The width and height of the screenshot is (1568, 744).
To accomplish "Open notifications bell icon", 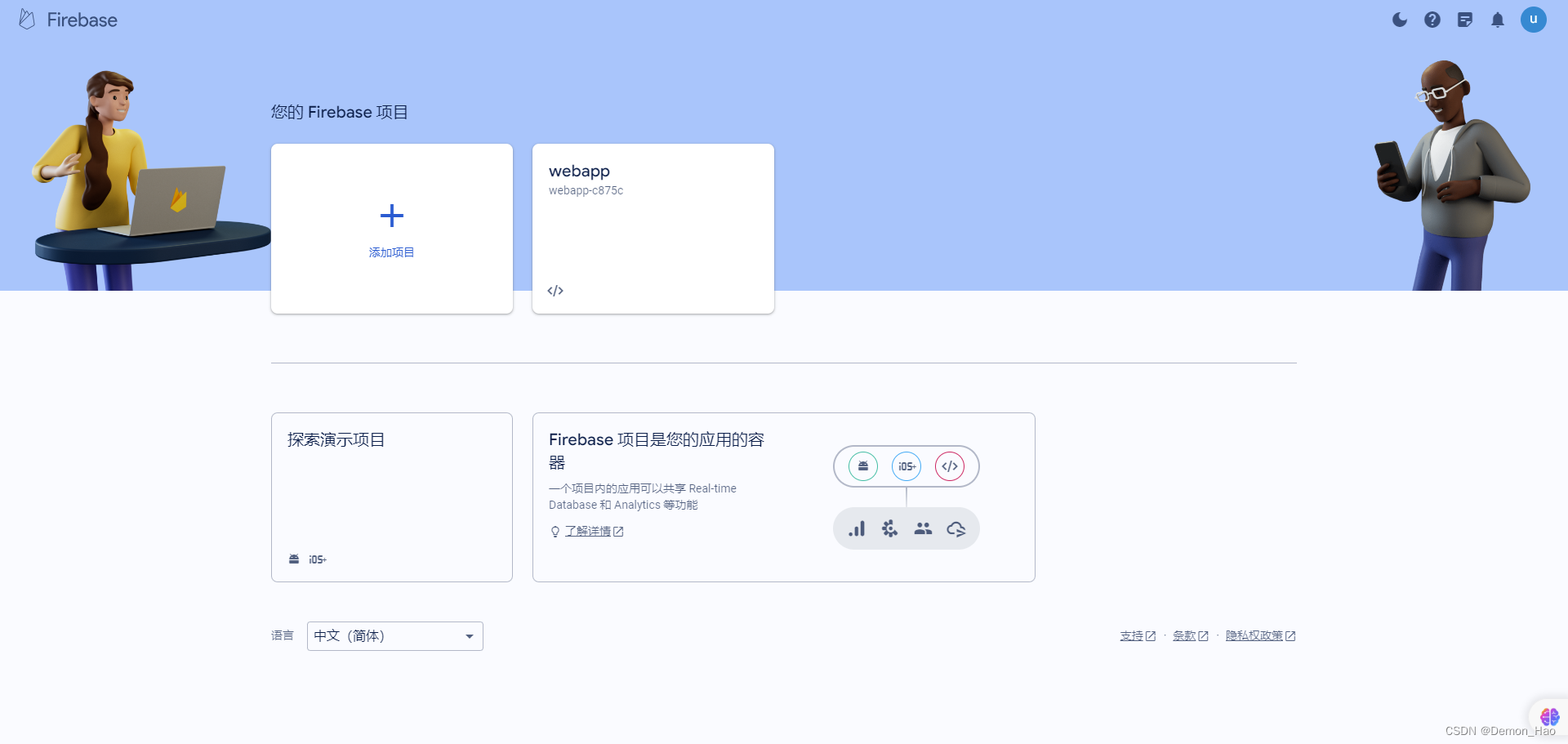I will 1498,20.
